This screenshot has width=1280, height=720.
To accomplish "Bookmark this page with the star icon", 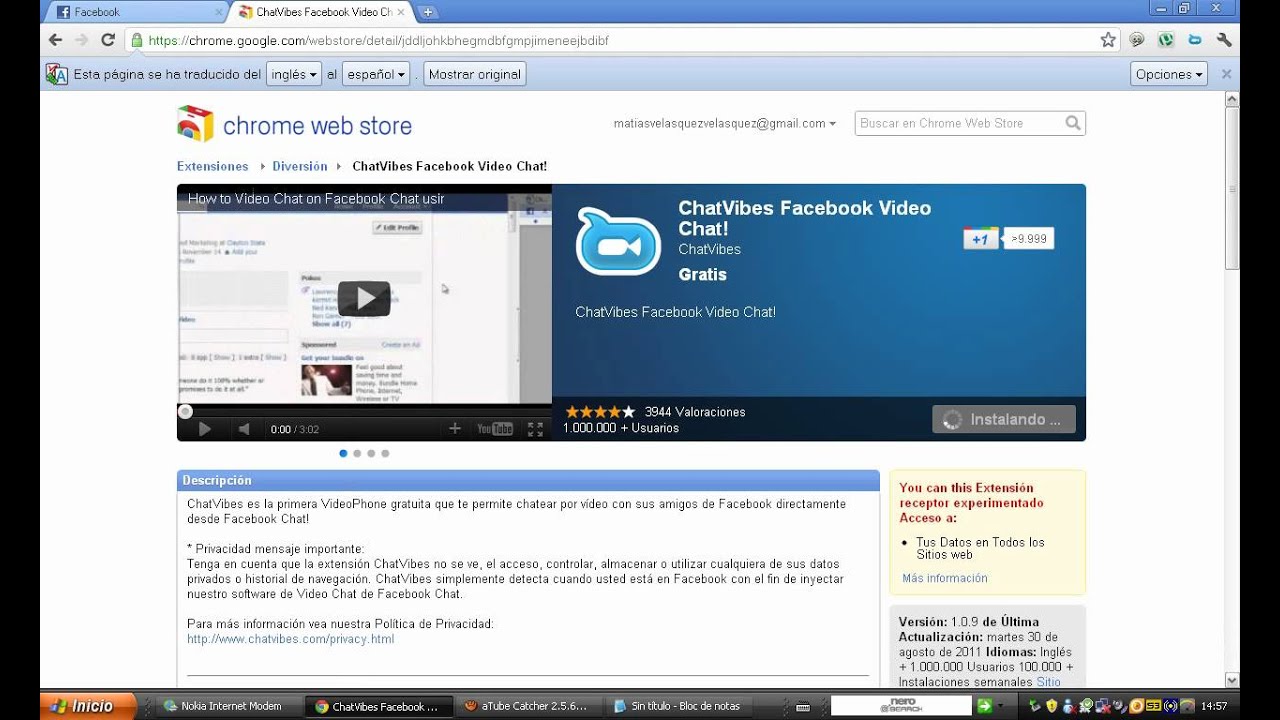I will click(1108, 40).
